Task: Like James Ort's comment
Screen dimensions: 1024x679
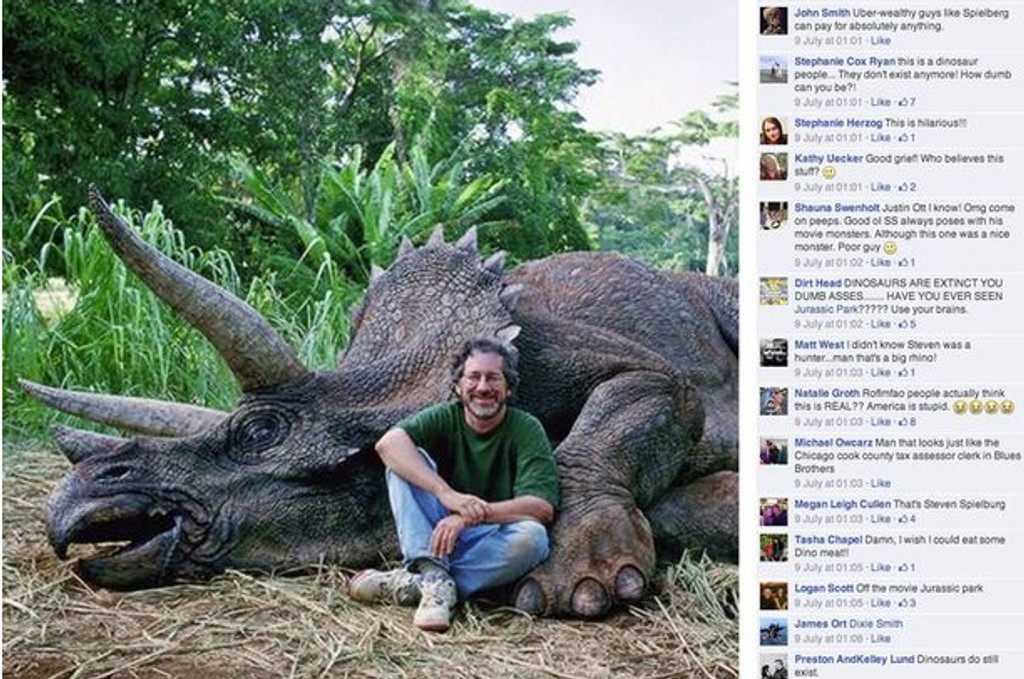Action: [x=880, y=638]
